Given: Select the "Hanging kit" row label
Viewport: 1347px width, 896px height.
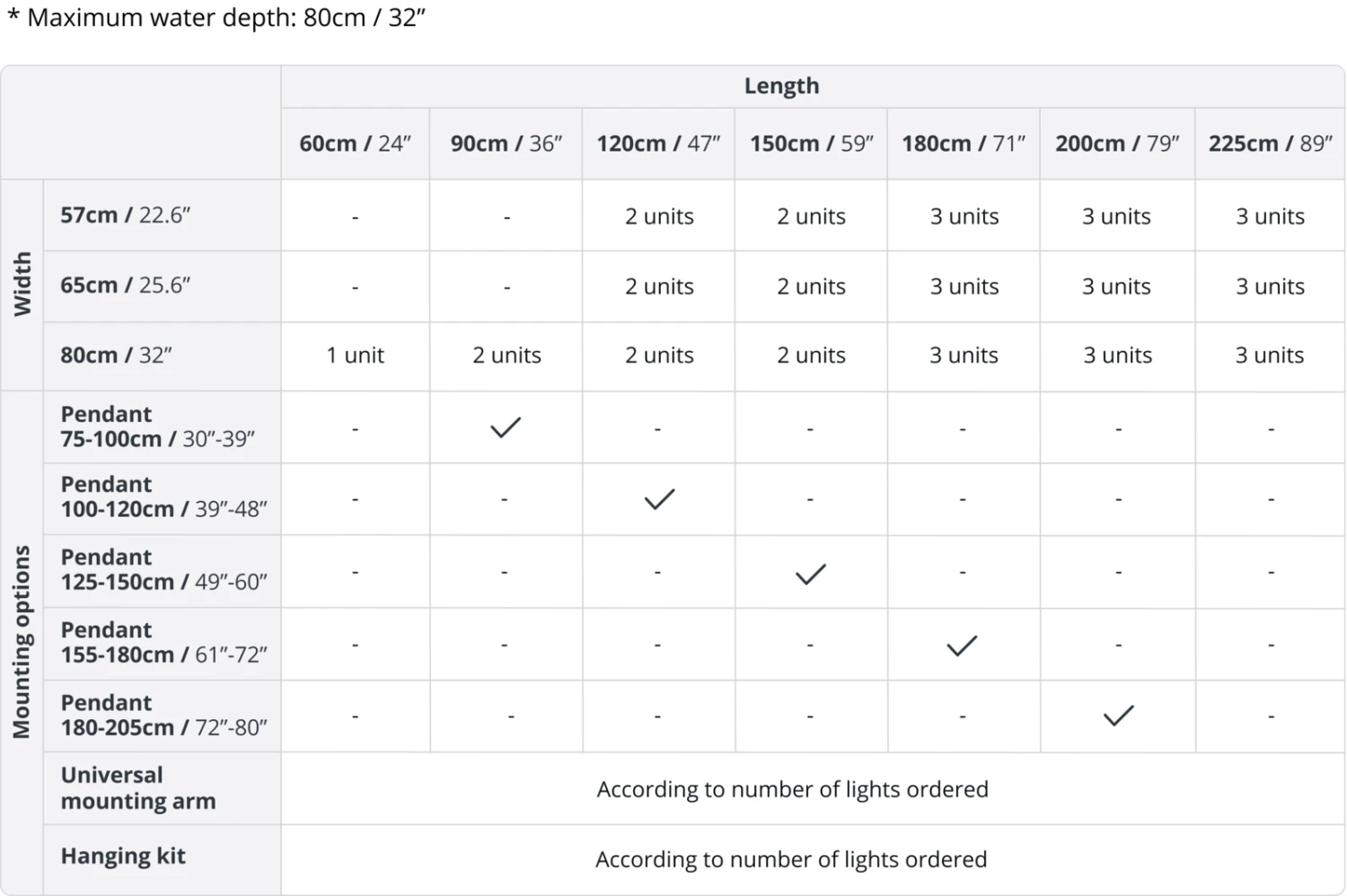Looking at the screenshot, I should coord(123,856).
